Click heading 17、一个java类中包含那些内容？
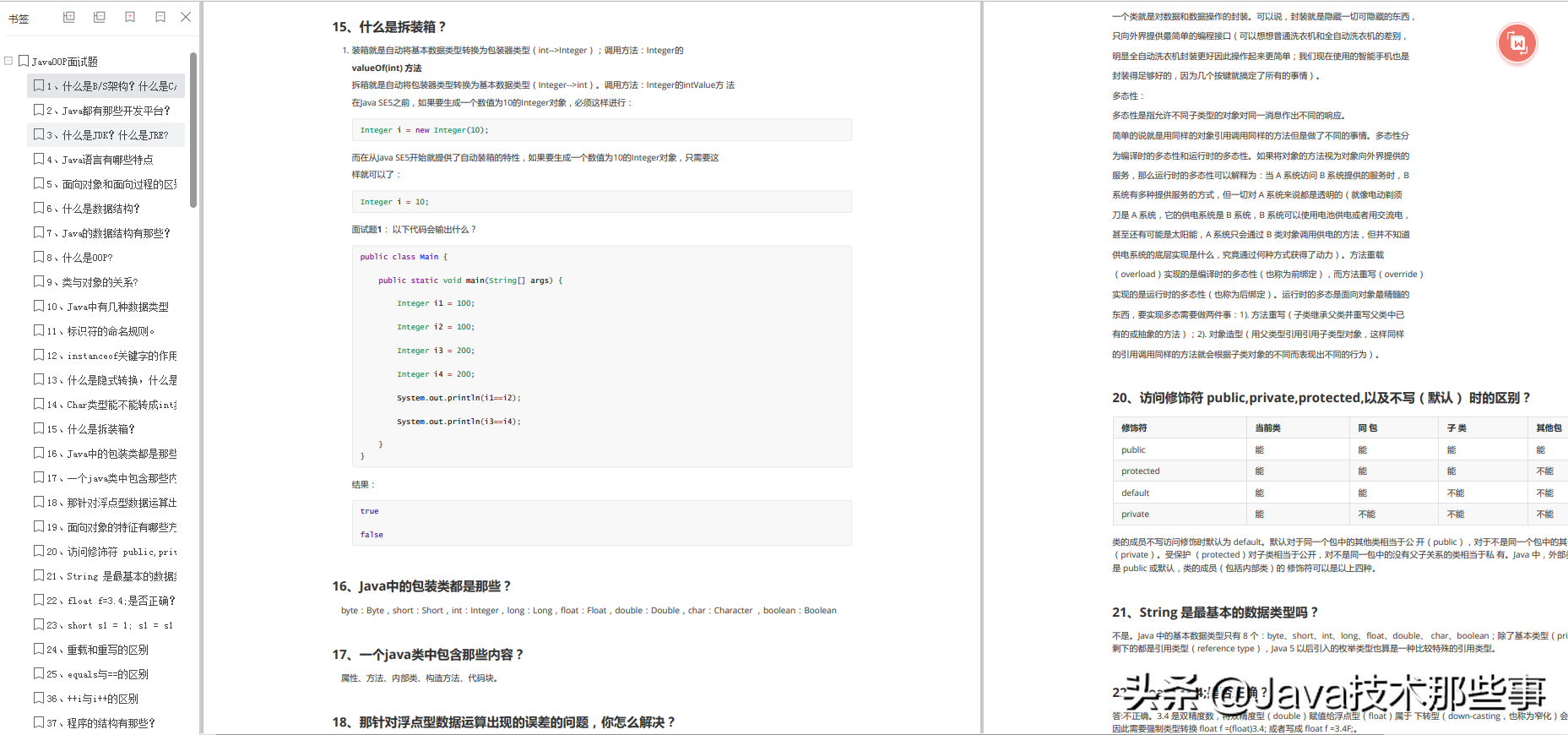Viewport: 1568px width, 735px height. pyautogui.click(x=428, y=655)
